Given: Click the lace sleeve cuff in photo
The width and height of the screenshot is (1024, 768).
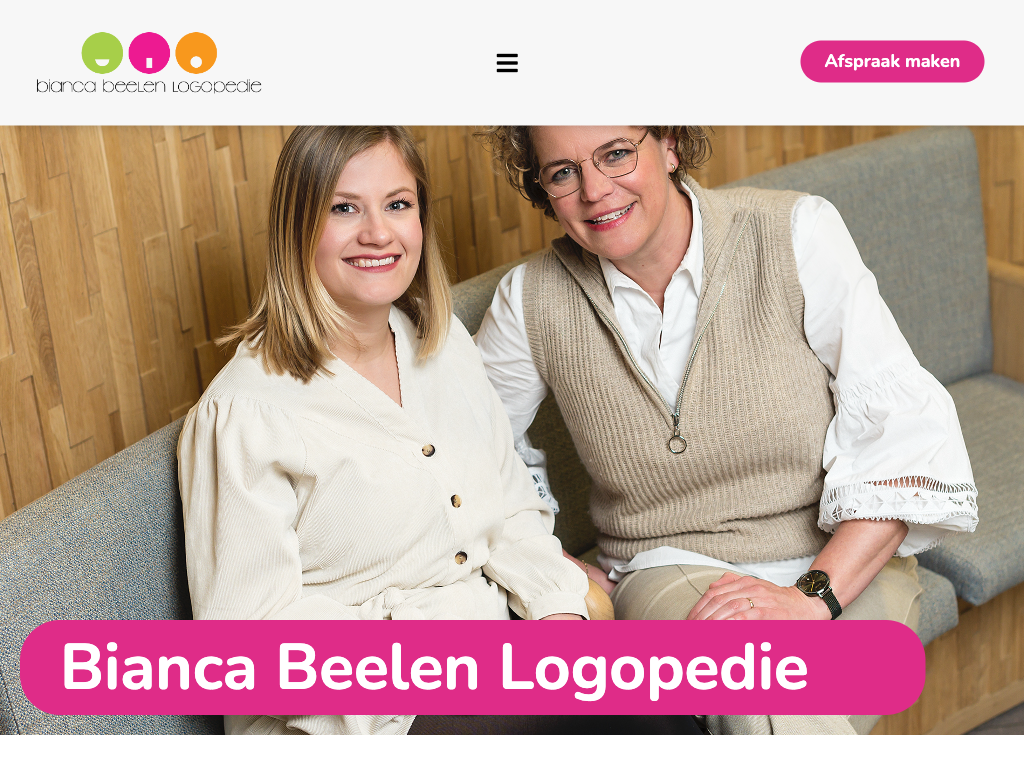Looking at the screenshot, I should pyautogui.click(x=898, y=502).
